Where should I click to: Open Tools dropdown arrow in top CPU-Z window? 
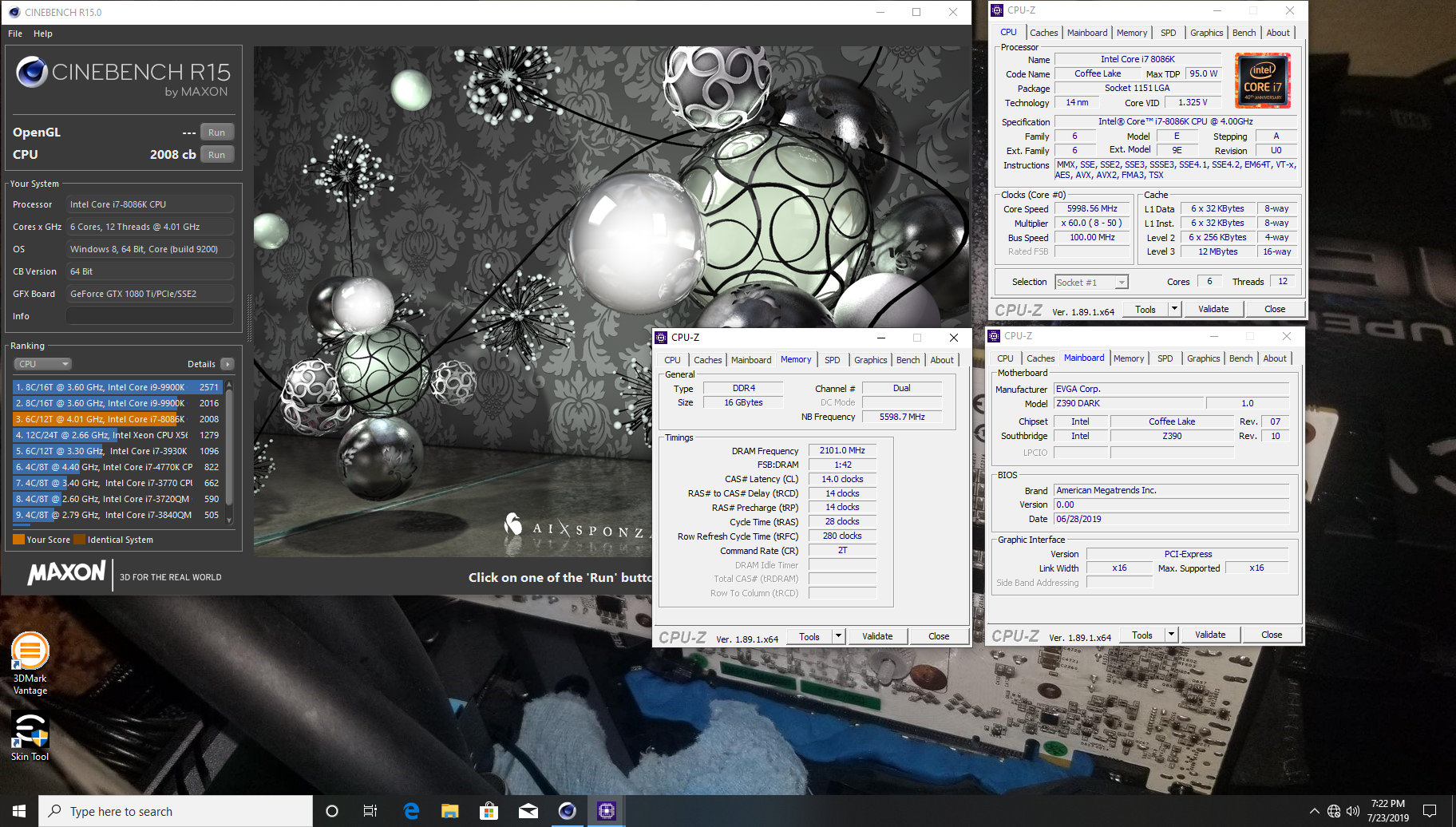[x=1174, y=309]
